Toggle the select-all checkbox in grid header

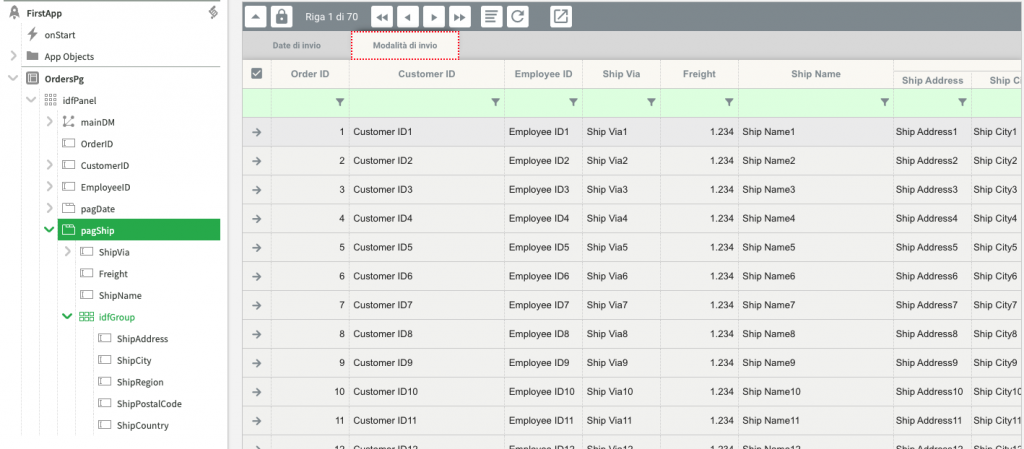[x=257, y=74]
